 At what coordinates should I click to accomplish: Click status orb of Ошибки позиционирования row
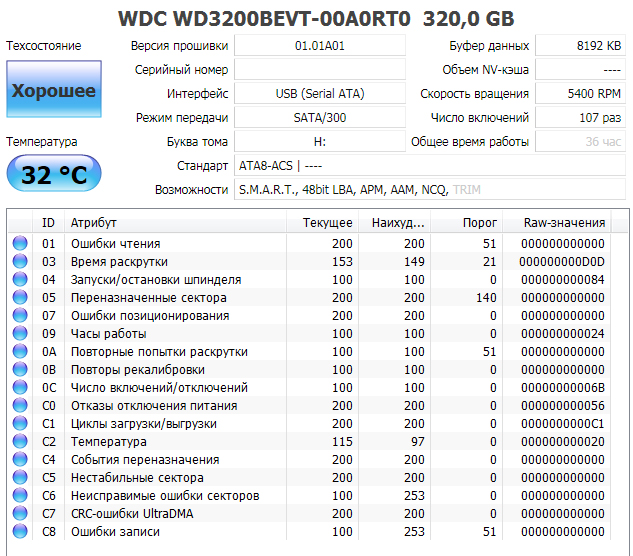20,315
